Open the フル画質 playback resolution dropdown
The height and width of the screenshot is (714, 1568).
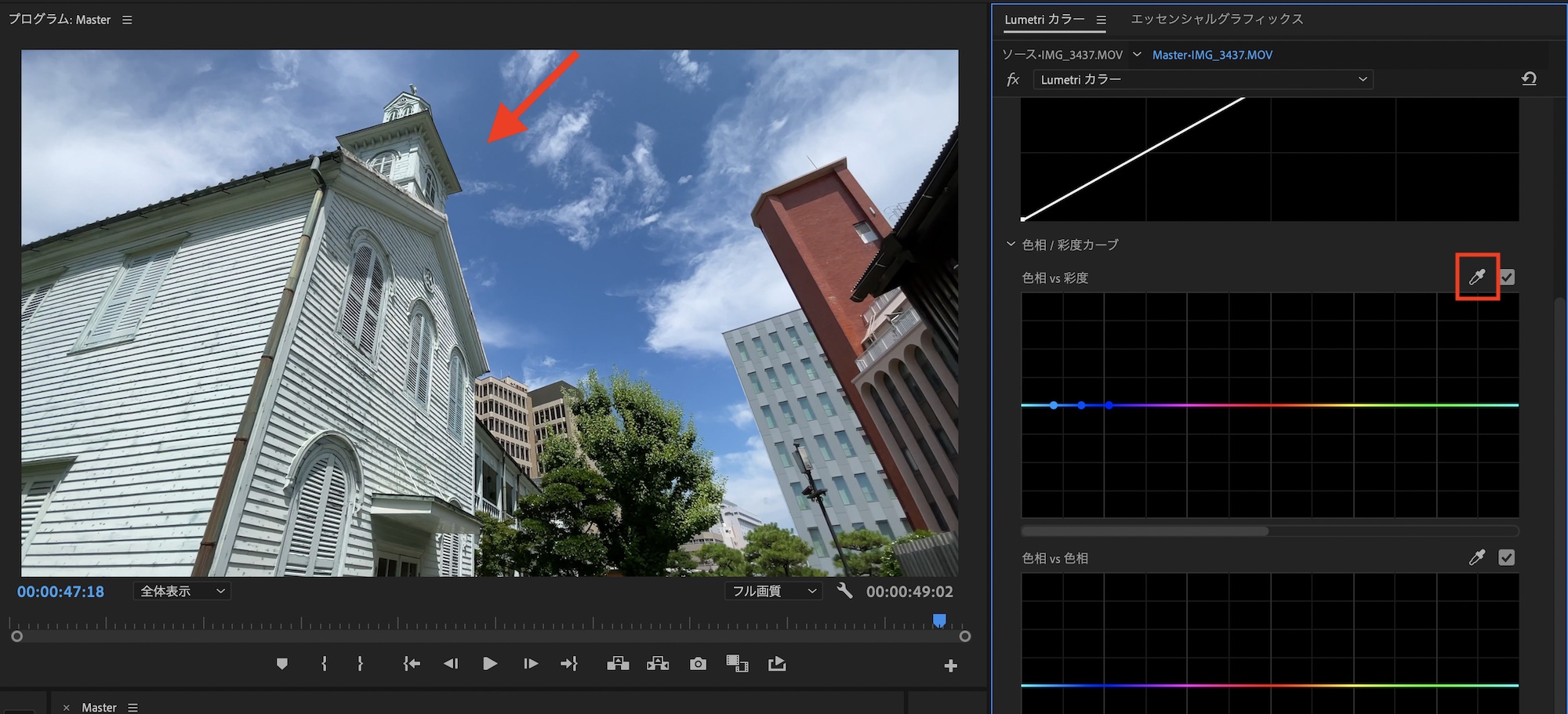coord(774,591)
